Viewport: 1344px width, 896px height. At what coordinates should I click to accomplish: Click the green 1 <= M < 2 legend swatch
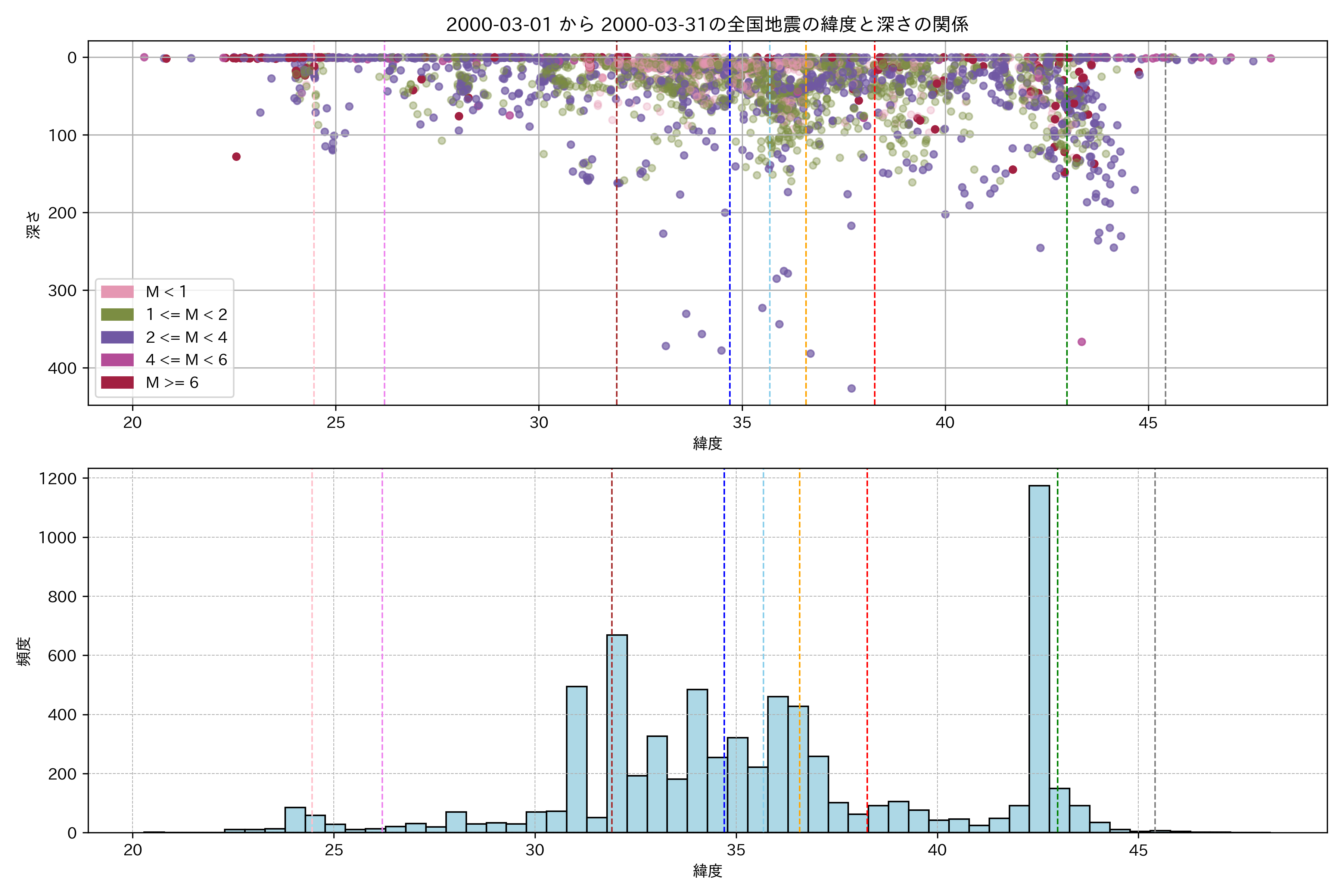coord(117,314)
